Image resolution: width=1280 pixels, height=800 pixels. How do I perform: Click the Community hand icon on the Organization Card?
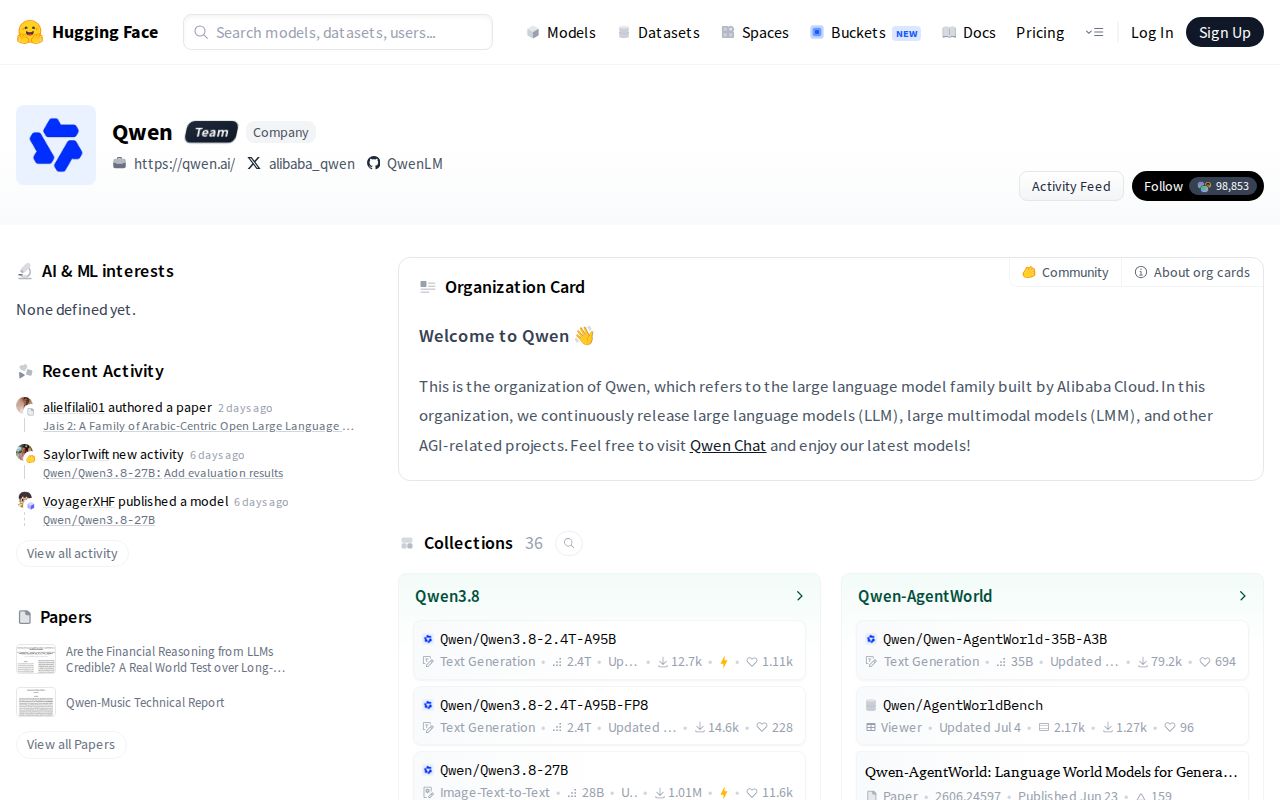(x=1029, y=272)
